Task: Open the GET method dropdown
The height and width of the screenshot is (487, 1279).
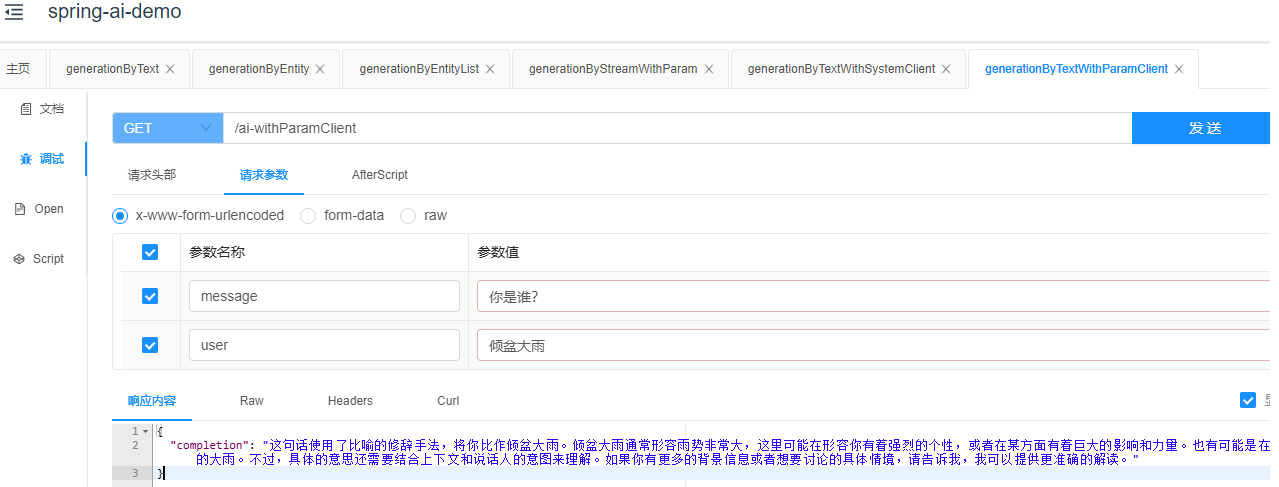Action: click(x=167, y=128)
